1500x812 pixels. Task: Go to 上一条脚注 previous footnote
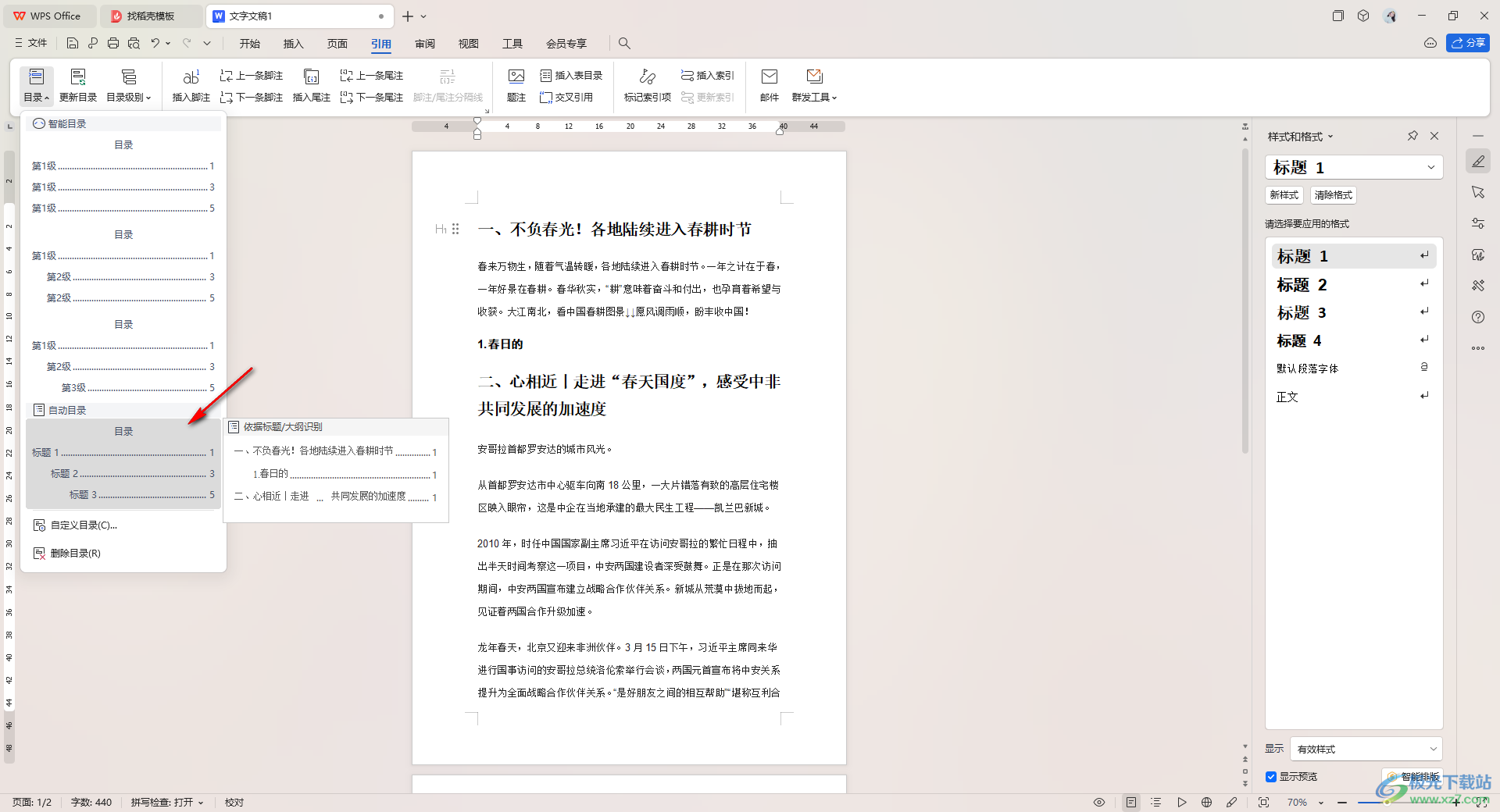tap(252, 76)
